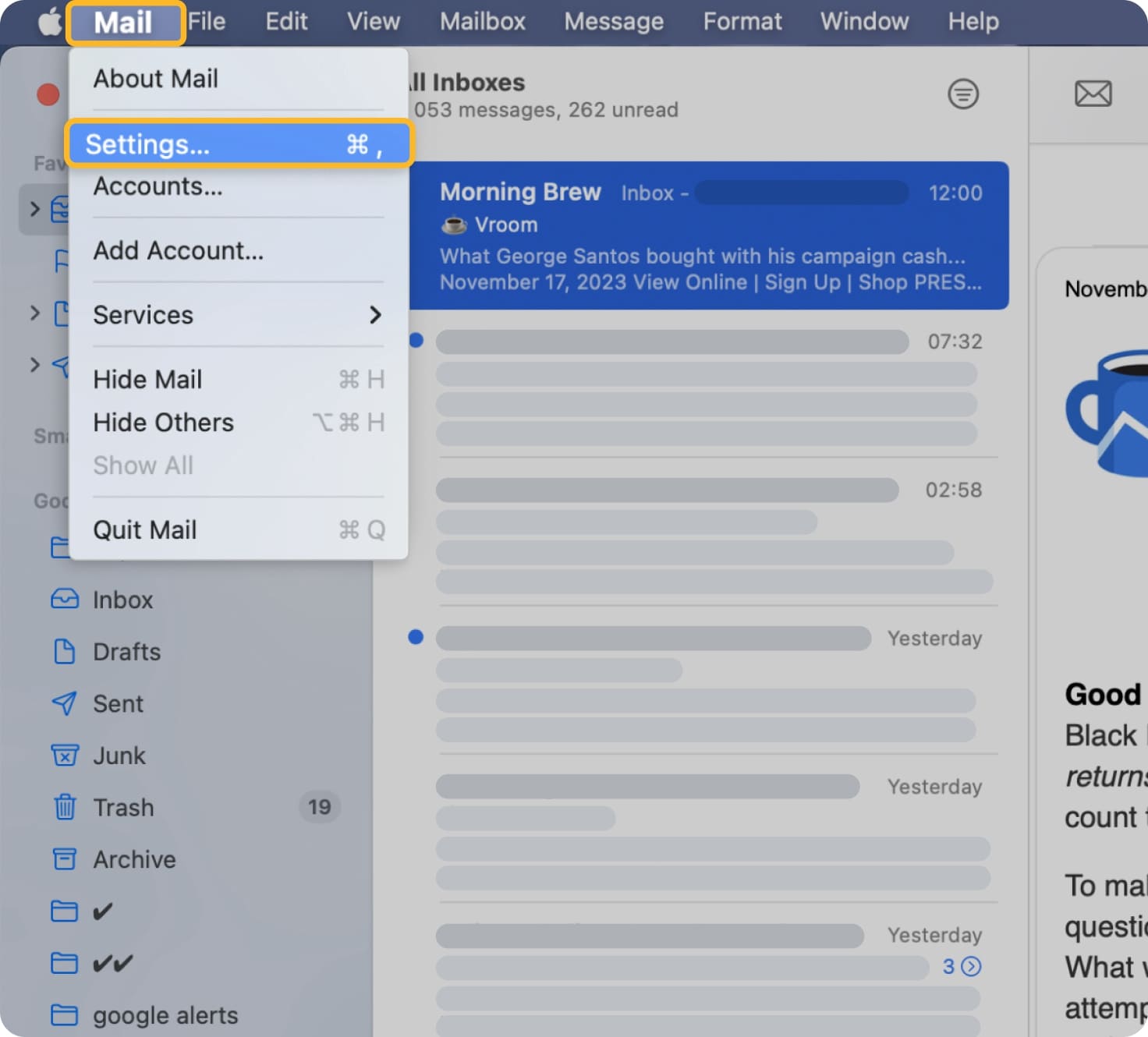Open the Window menu

864,22
